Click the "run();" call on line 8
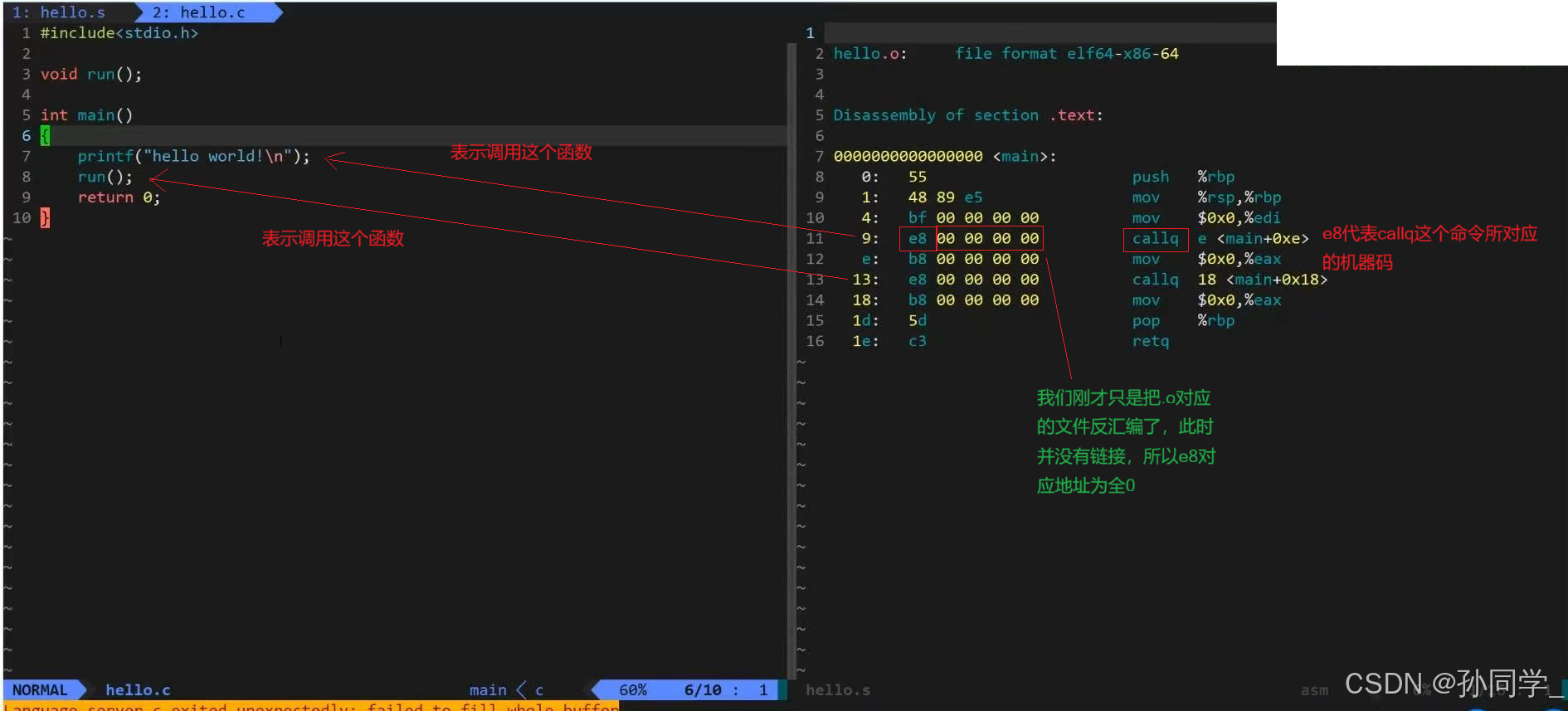 tap(105, 177)
